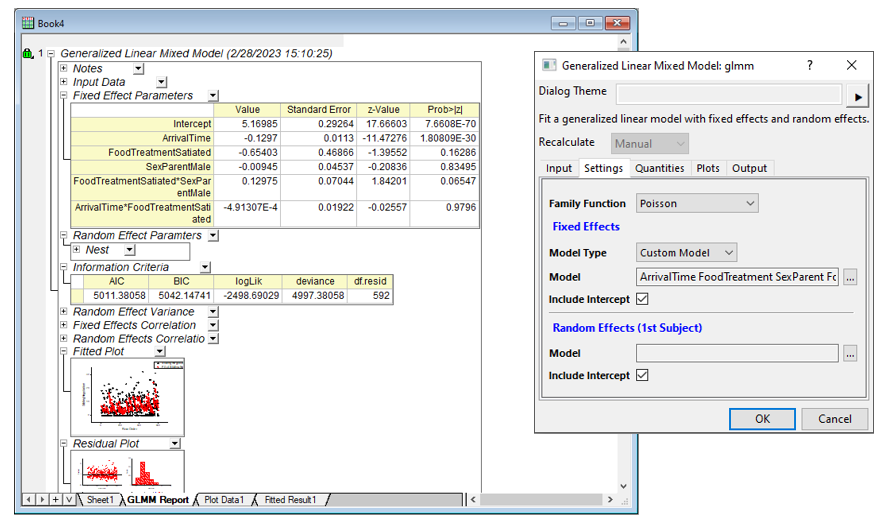Select the BIC value 5042.14741
This screenshot has height=523, width=889.
point(181,296)
